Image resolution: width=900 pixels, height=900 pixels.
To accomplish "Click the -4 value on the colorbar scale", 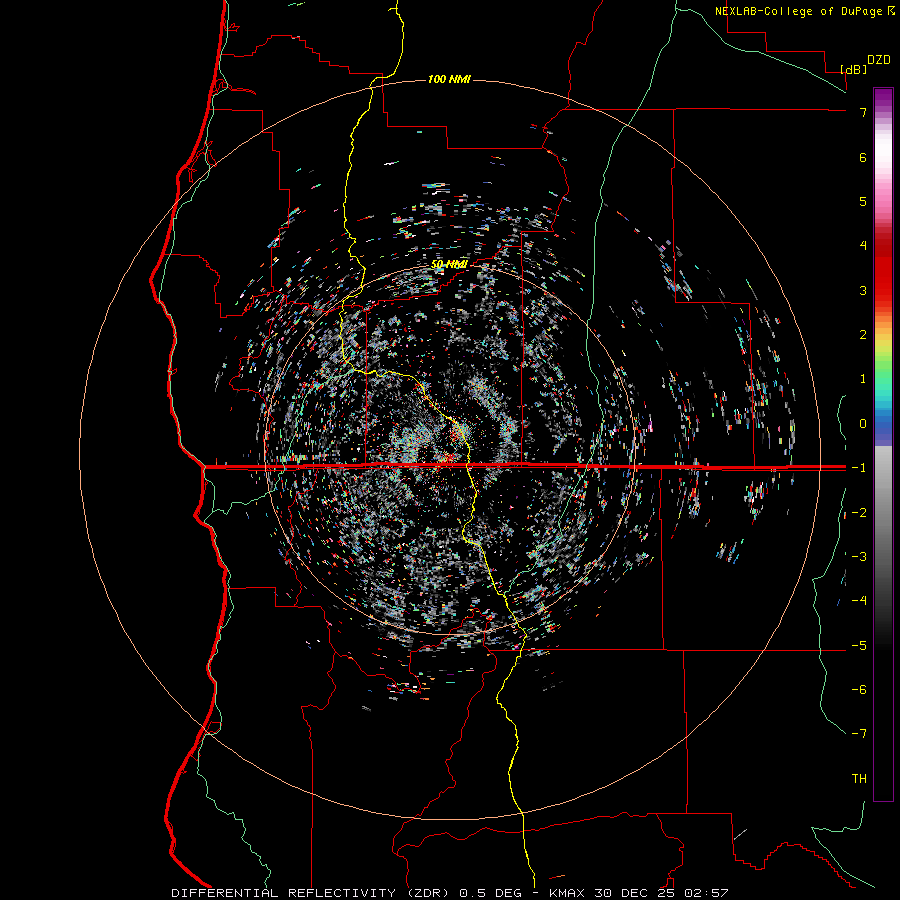I will tap(859, 601).
